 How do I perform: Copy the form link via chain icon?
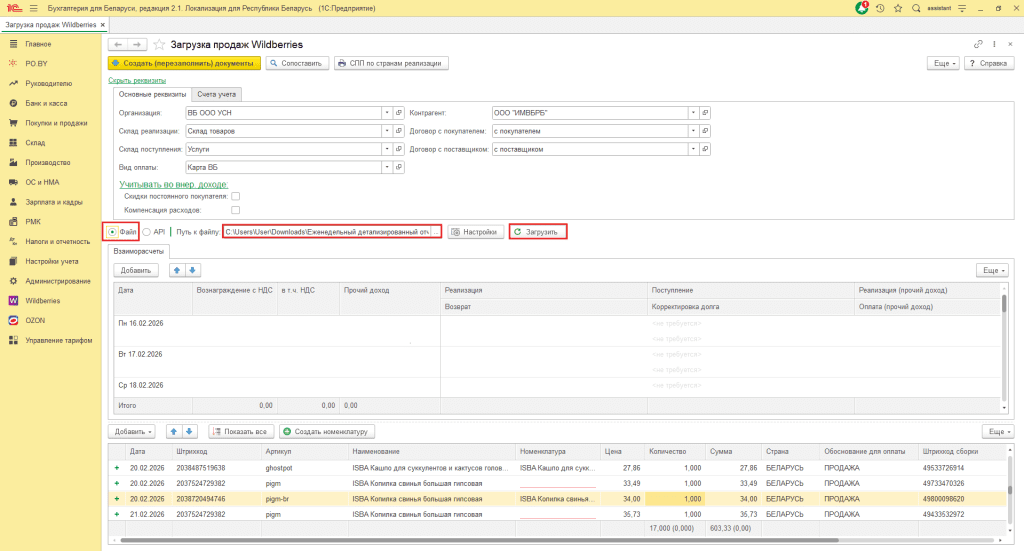[x=978, y=45]
